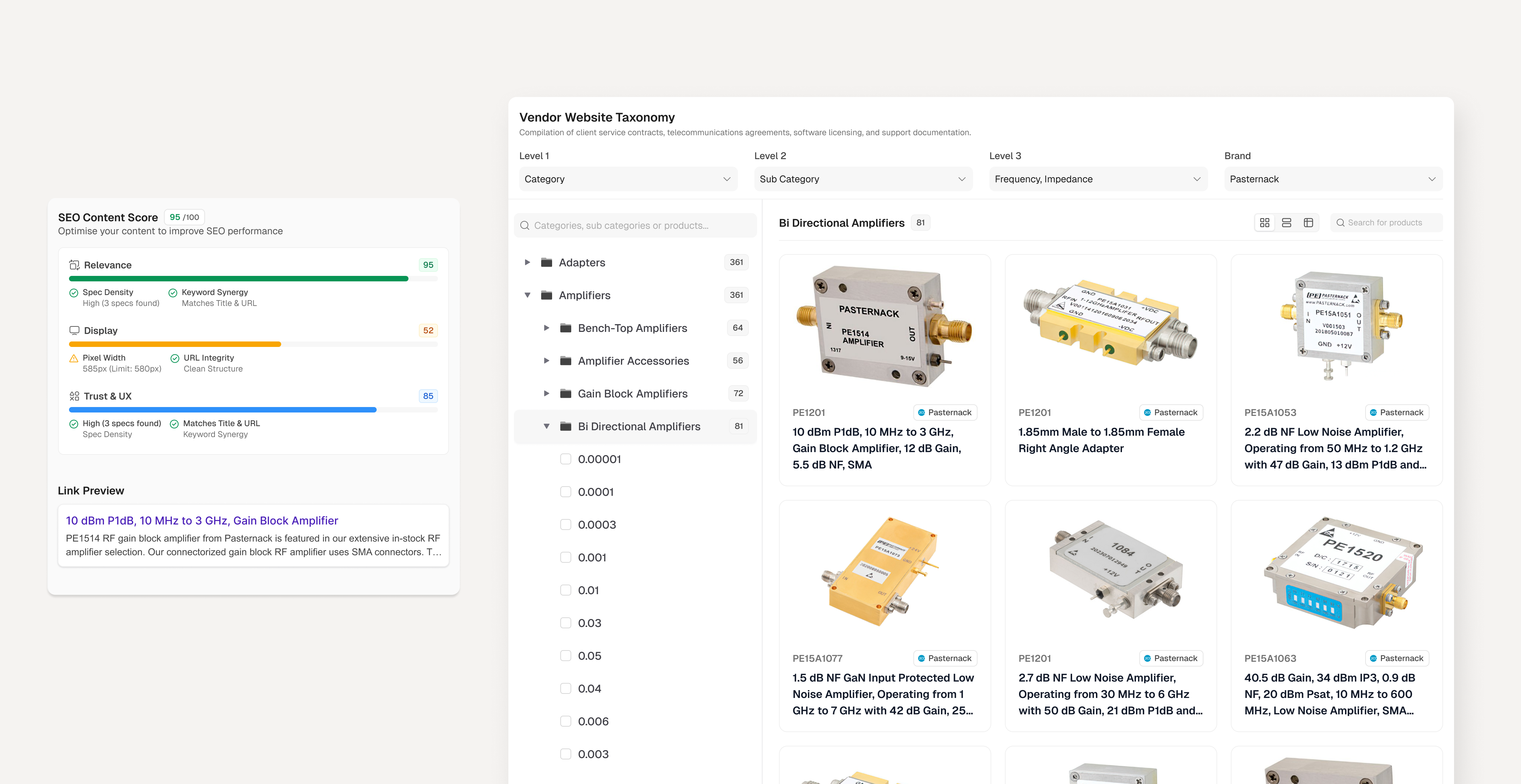Expand Bench-Top Amplifiers arrow
Viewport: 1521px width, 784px height.
[546, 327]
